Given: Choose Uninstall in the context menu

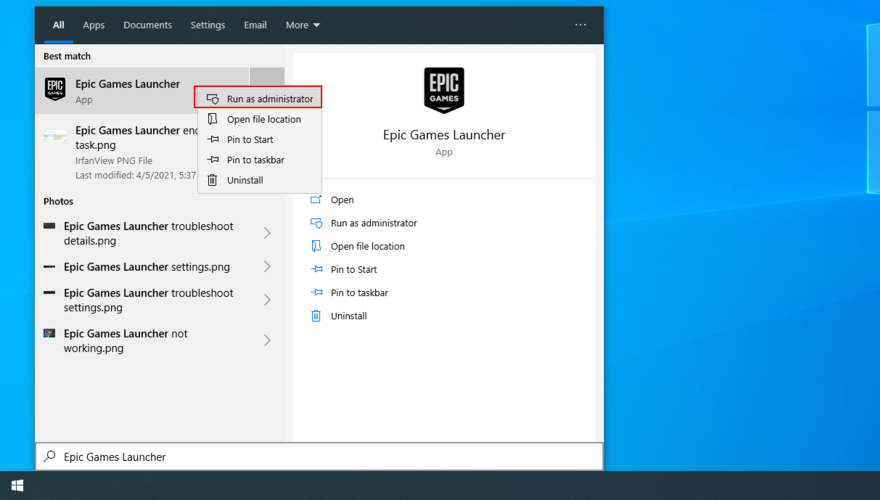Looking at the screenshot, I should point(260,180).
